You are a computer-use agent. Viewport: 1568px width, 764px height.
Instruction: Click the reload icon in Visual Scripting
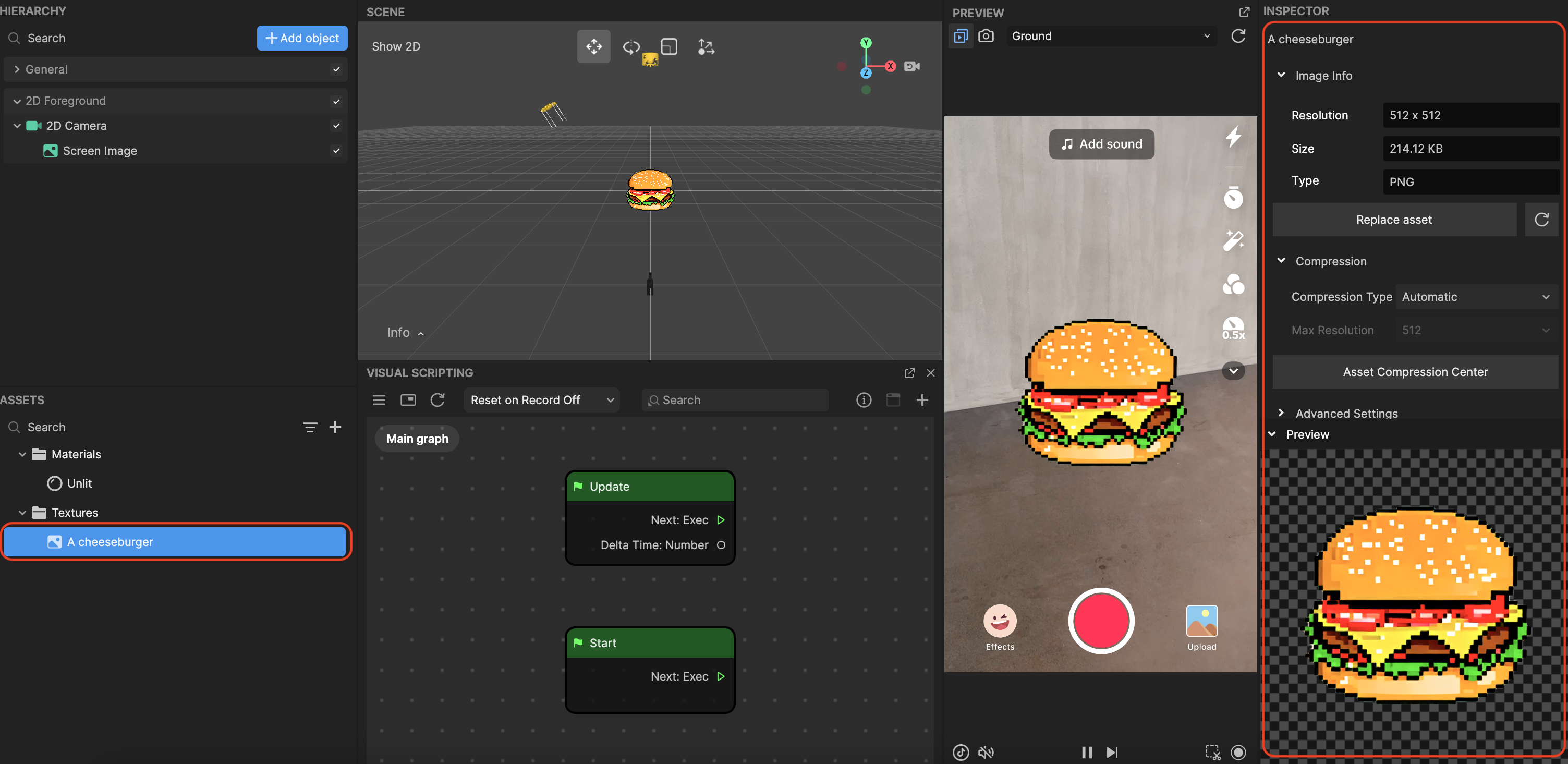point(437,400)
